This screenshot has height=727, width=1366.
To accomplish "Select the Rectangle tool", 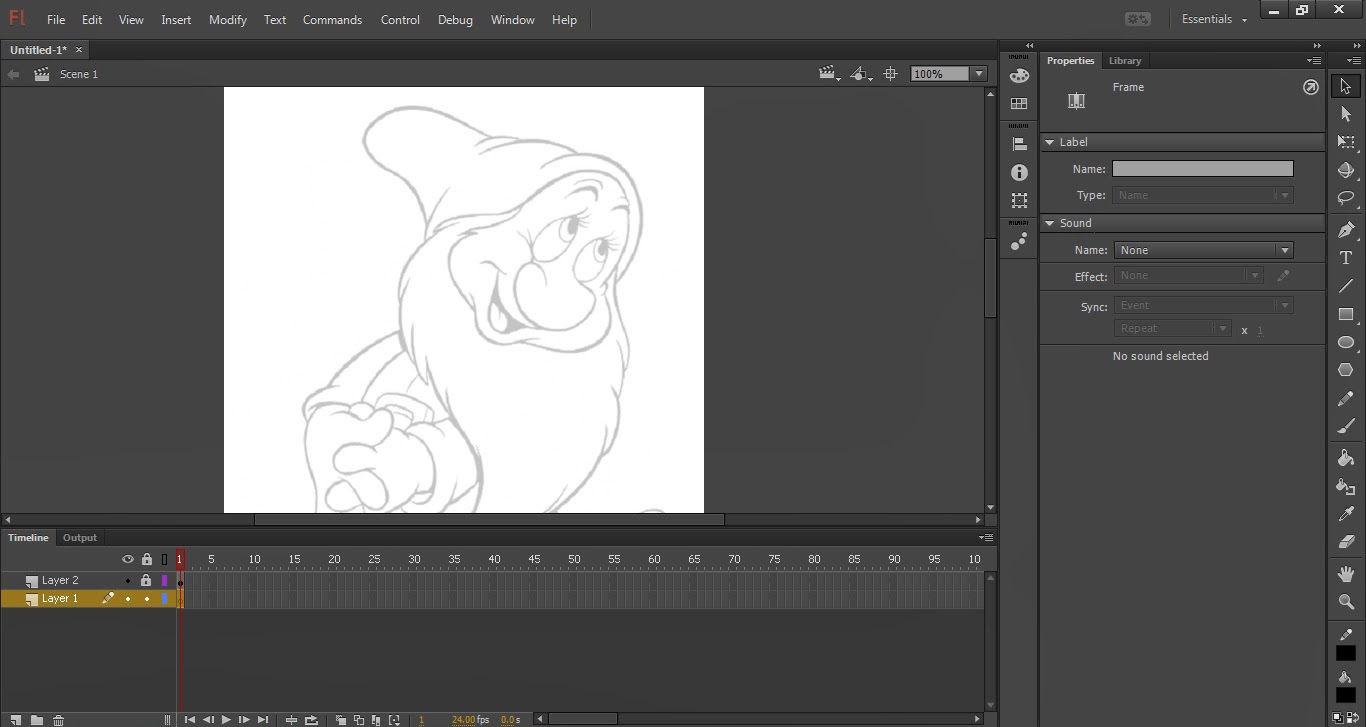I will [x=1346, y=314].
